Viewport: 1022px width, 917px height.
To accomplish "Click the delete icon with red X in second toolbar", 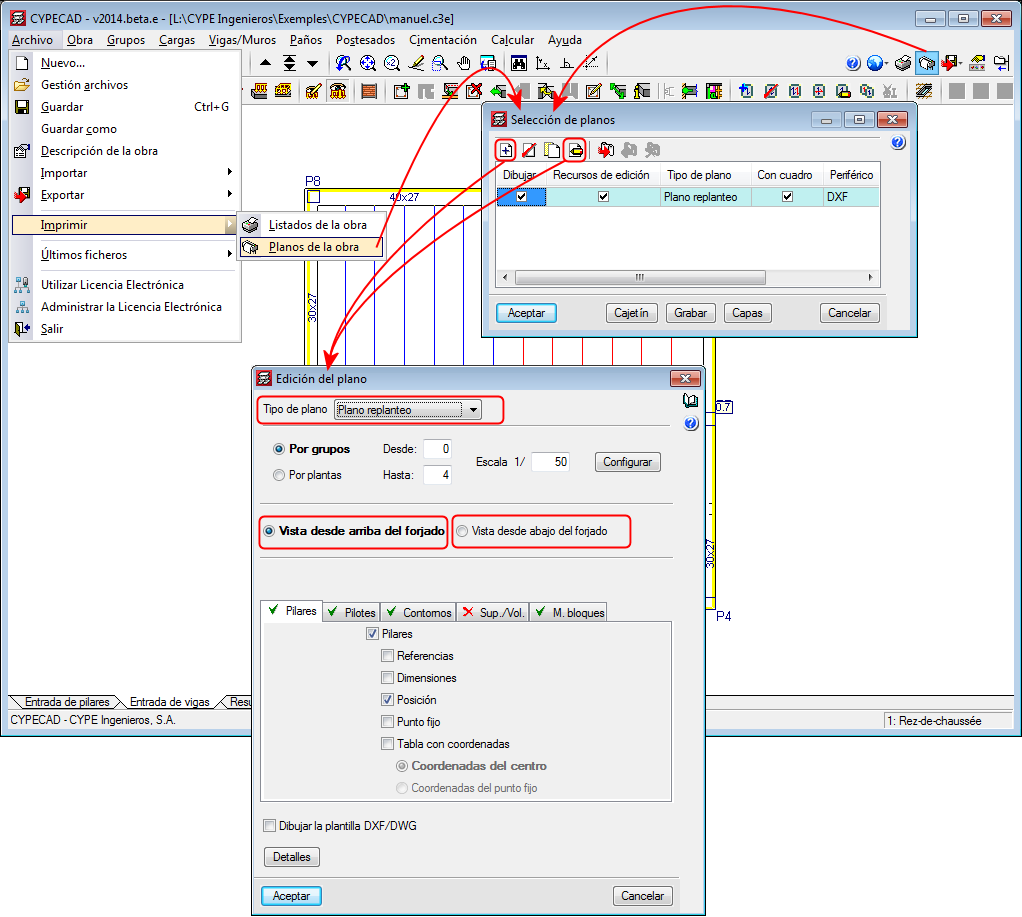I will point(474,91).
